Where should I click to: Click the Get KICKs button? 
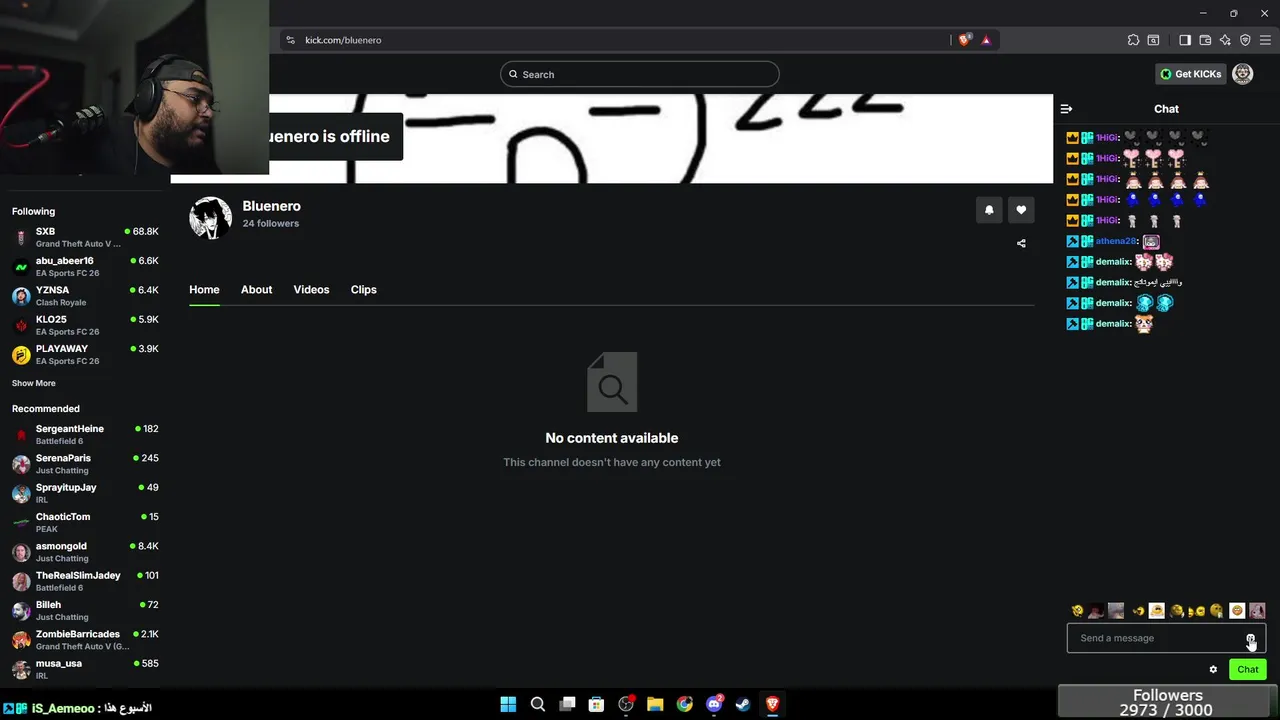tap(1190, 74)
